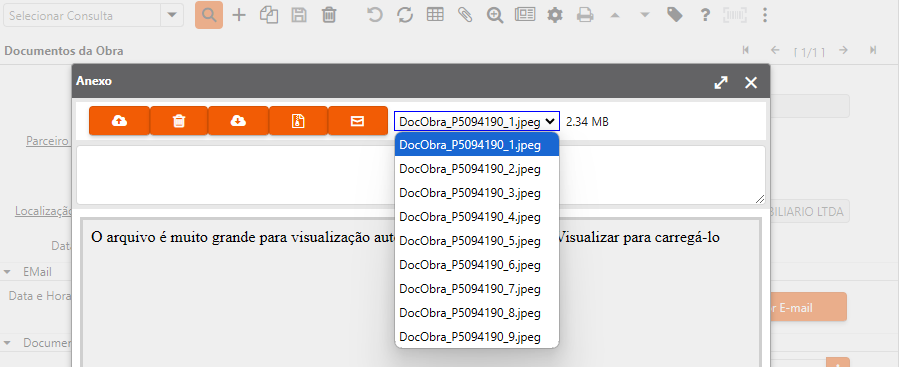This screenshot has width=899, height=367.
Task: Click the undo arrow icon
Action: click(x=374, y=15)
